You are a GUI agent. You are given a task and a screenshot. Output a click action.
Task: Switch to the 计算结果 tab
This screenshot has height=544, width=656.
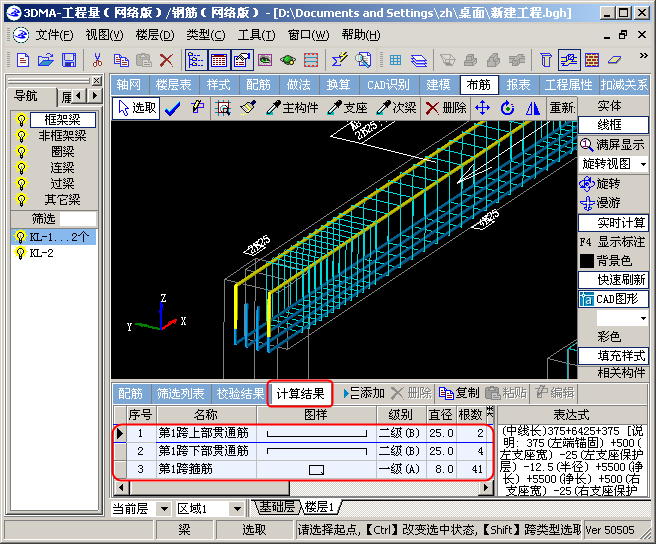point(300,393)
